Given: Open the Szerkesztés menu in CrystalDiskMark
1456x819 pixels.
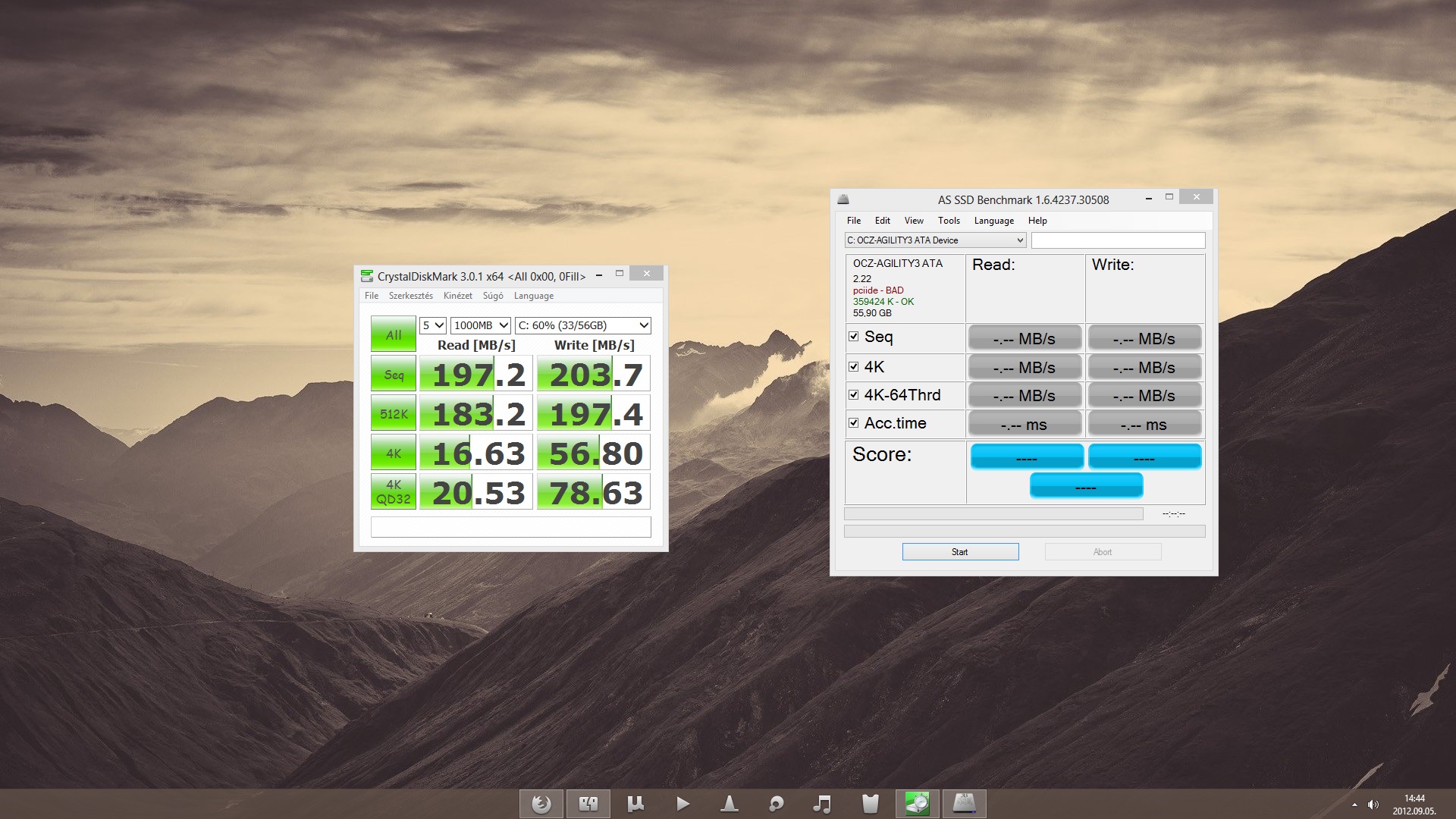Looking at the screenshot, I should 410,296.
